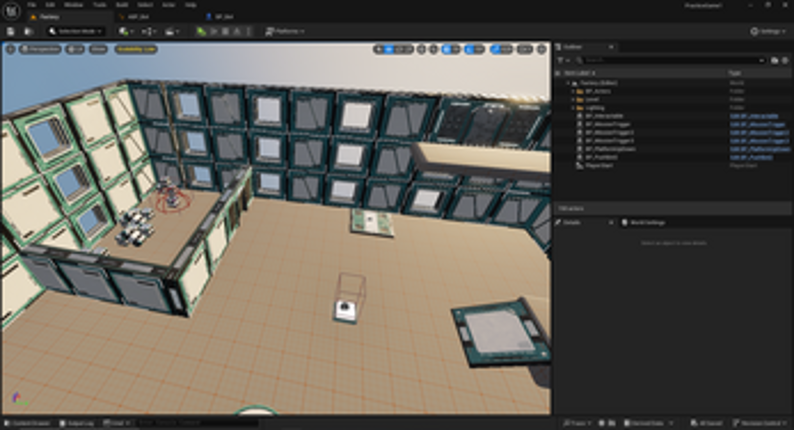Open the File menu
794x430 pixels.
(x=32, y=5)
